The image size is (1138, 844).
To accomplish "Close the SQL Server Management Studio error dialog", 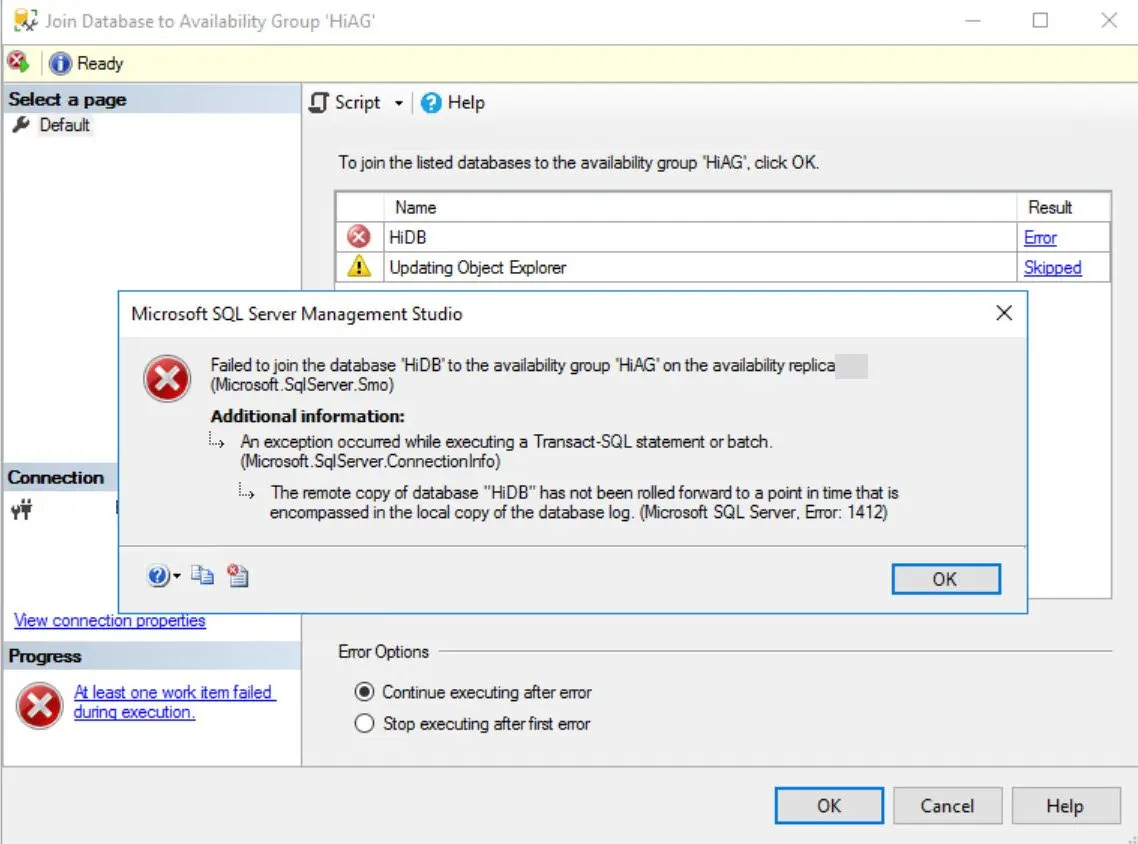I will point(1004,313).
